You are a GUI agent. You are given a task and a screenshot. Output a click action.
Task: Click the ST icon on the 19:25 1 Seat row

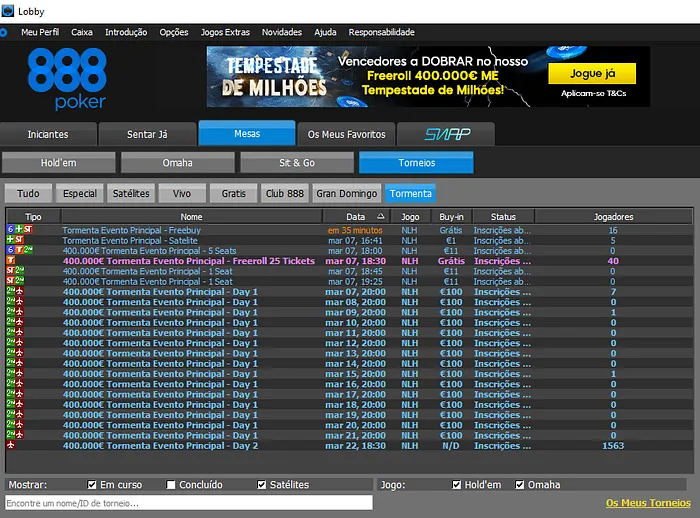10,280
